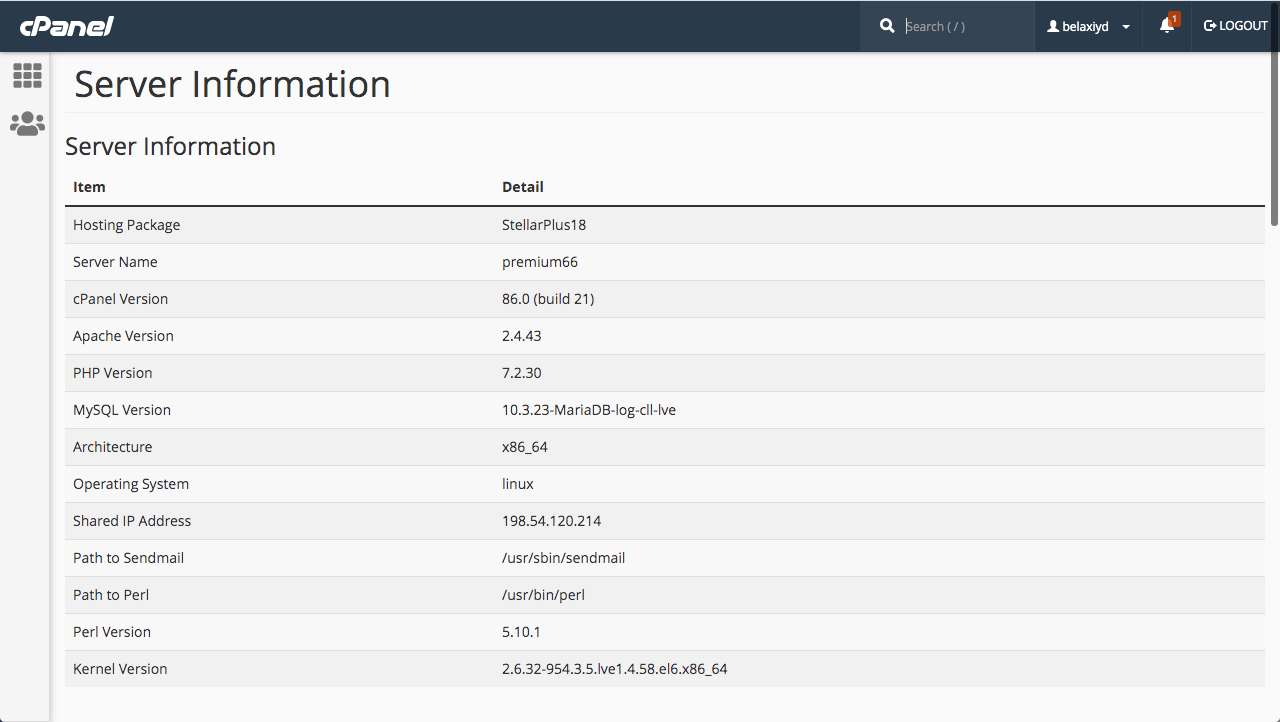The width and height of the screenshot is (1280, 722).
Task: Open the user menu chevron
Action: click(1125, 26)
